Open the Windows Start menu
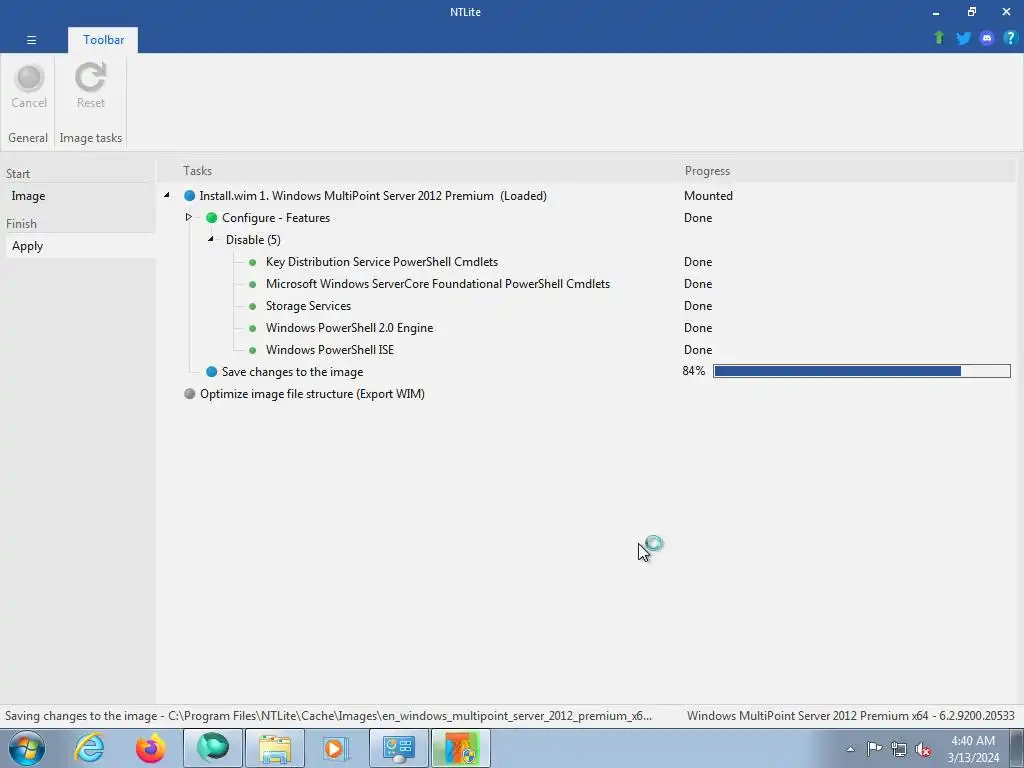1024x768 pixels. click(27, 748)
